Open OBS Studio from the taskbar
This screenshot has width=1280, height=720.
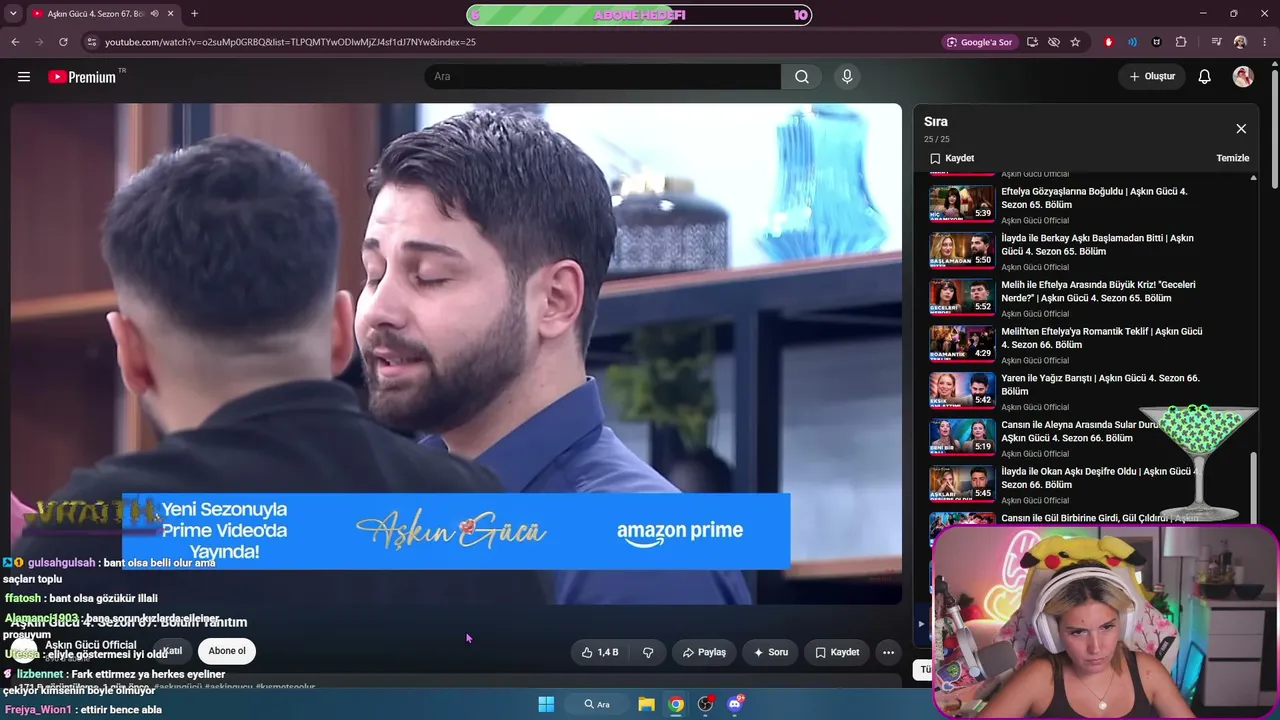(706, 704)
